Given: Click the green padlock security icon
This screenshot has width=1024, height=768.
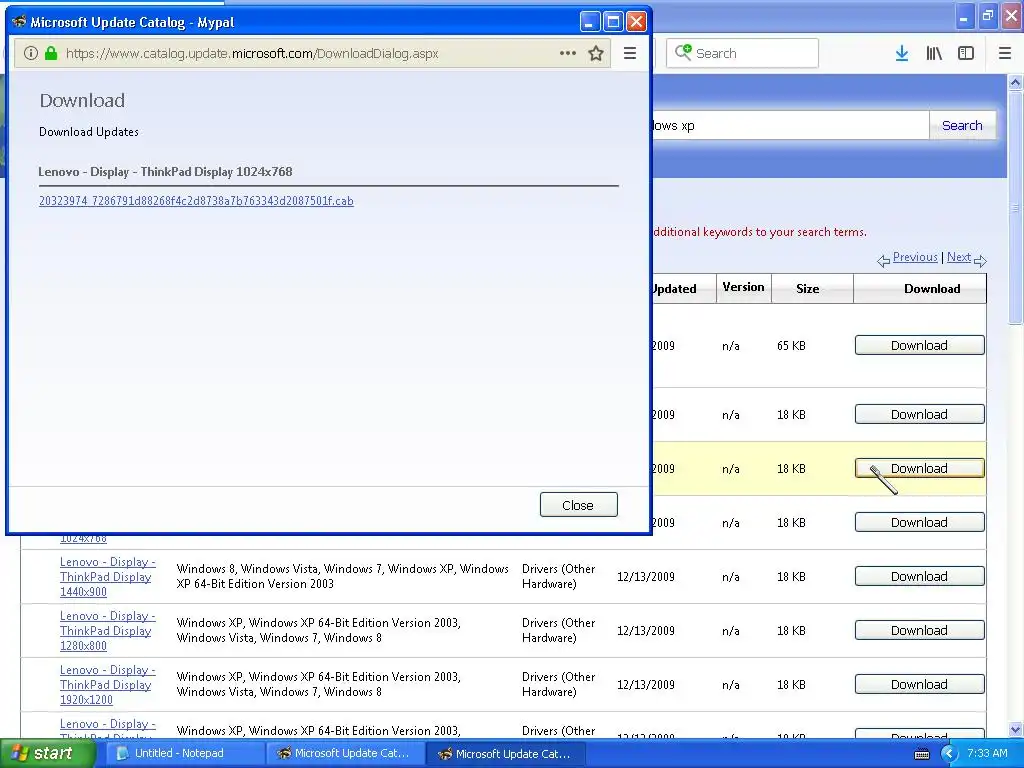Looking at the screenshot, I should (51, 54).
